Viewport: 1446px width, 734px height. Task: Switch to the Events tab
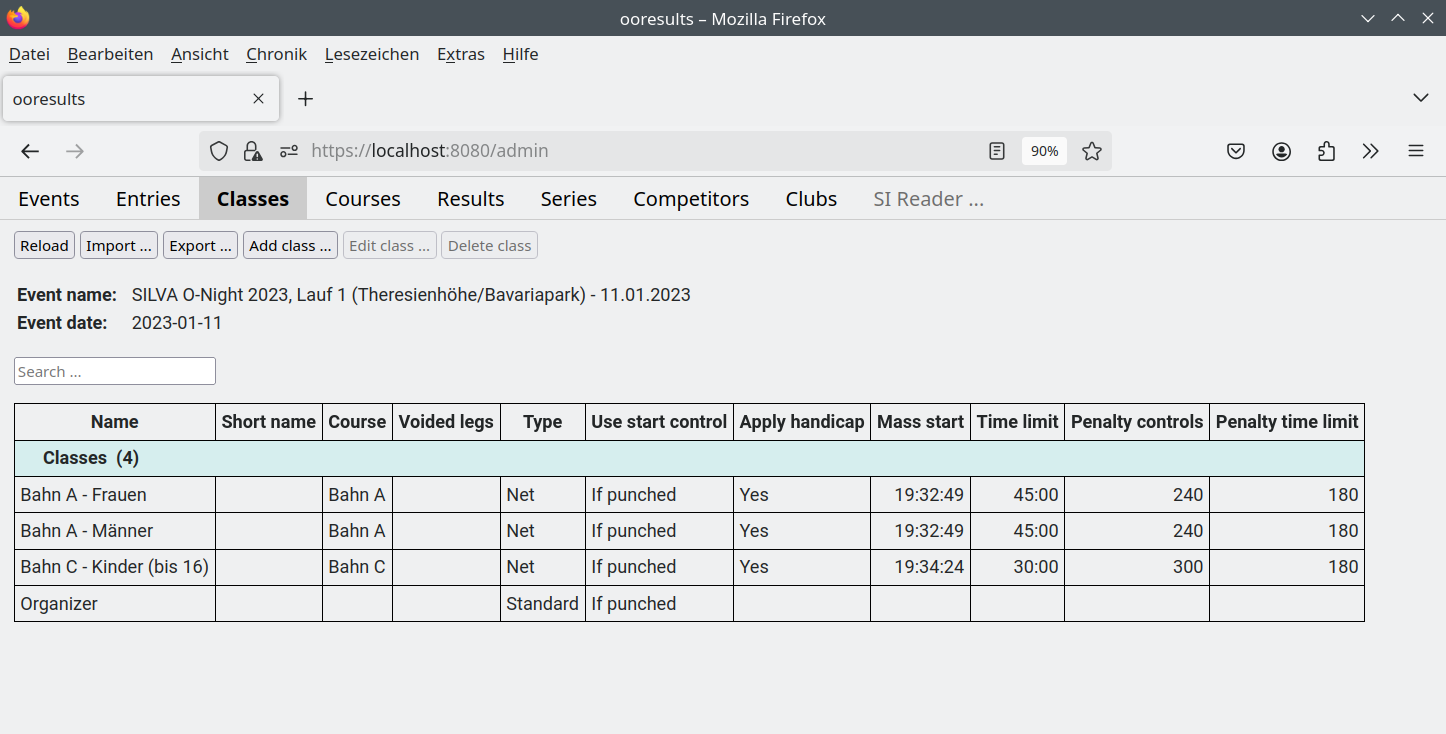pos(49,199)
